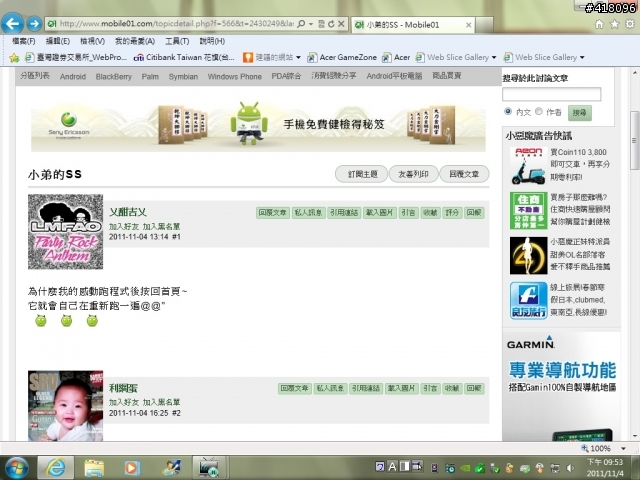This screenshot has height=480, width=640.
Task: Open Acer GameZone bookmark
Action: tap(342, 58)
